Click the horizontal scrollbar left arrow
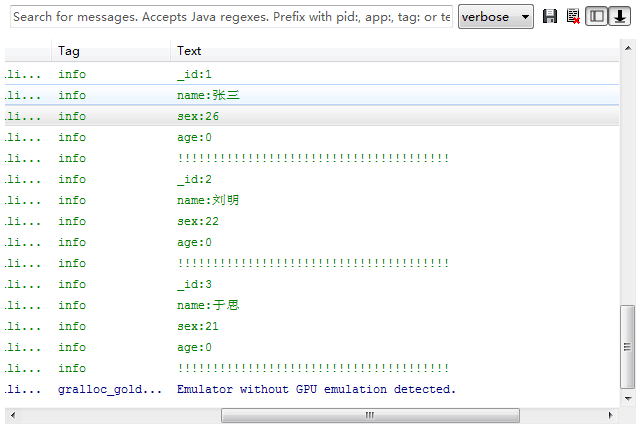641x427 pixels. pyautogui.click(x=11, y=415)
